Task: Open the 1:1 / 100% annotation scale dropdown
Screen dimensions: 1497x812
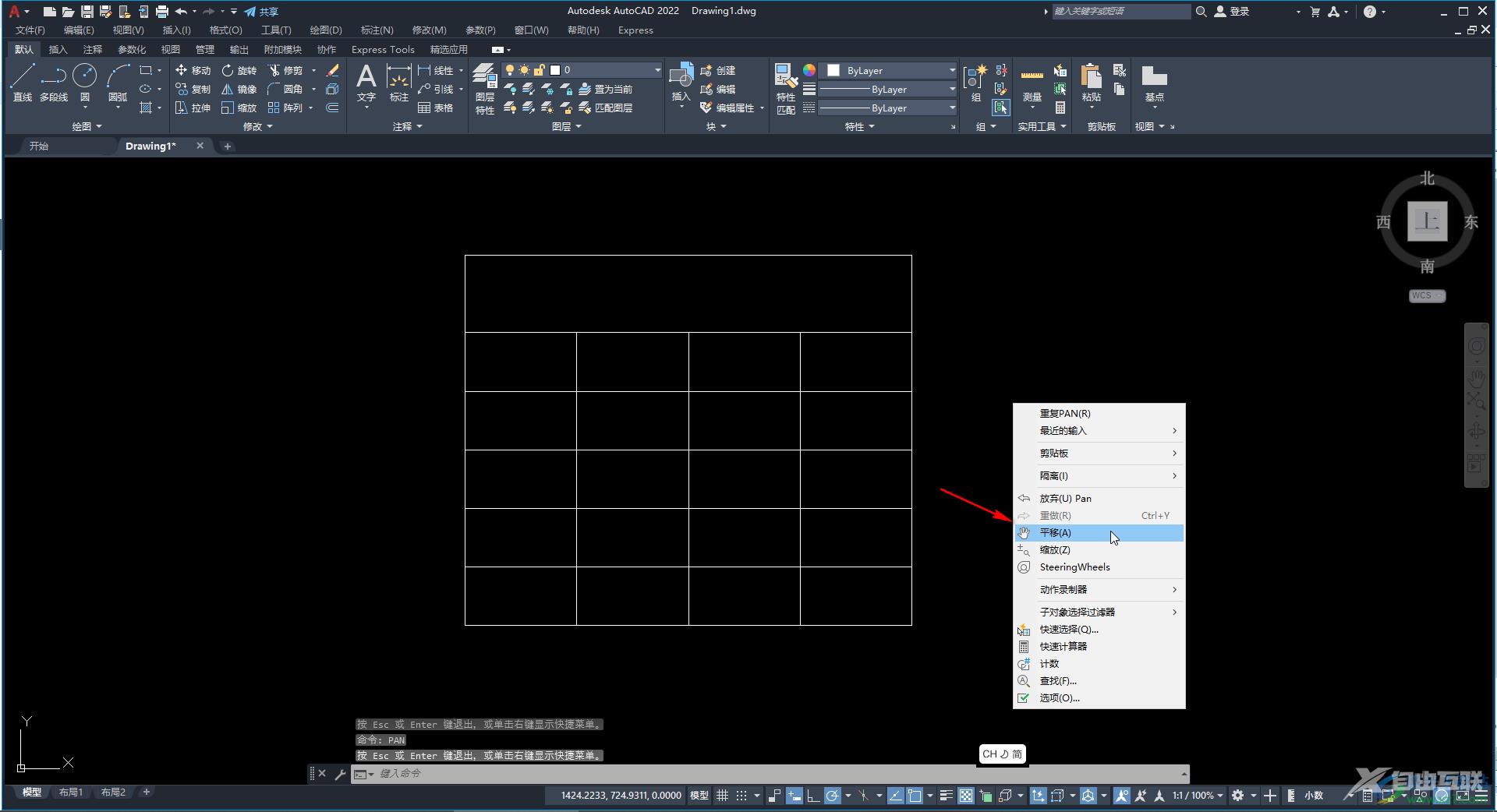Action: pyautogui.click(x=1198, y=796)
